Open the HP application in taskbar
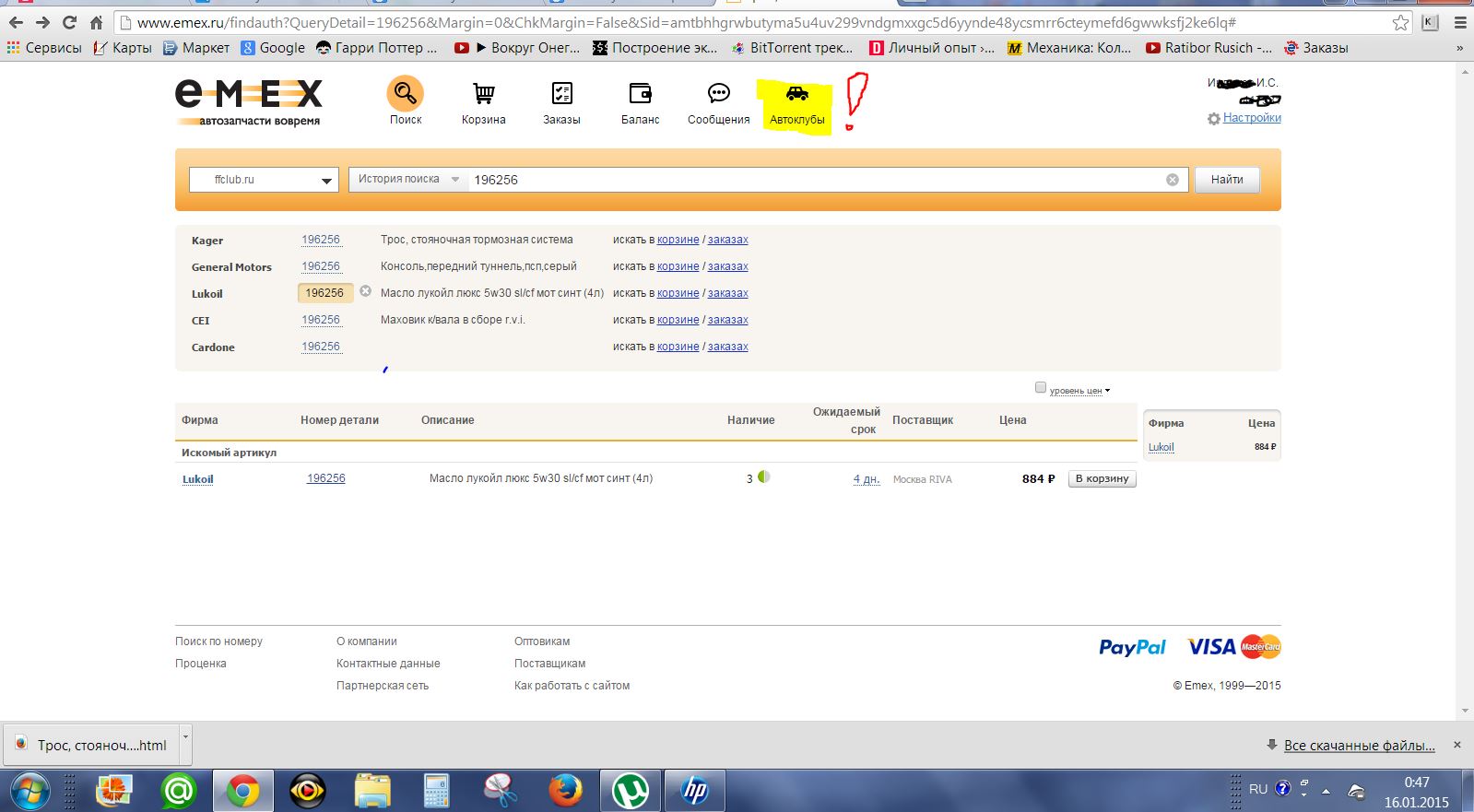This screenshot has width=1474, height=812. (x=694, y=791)
